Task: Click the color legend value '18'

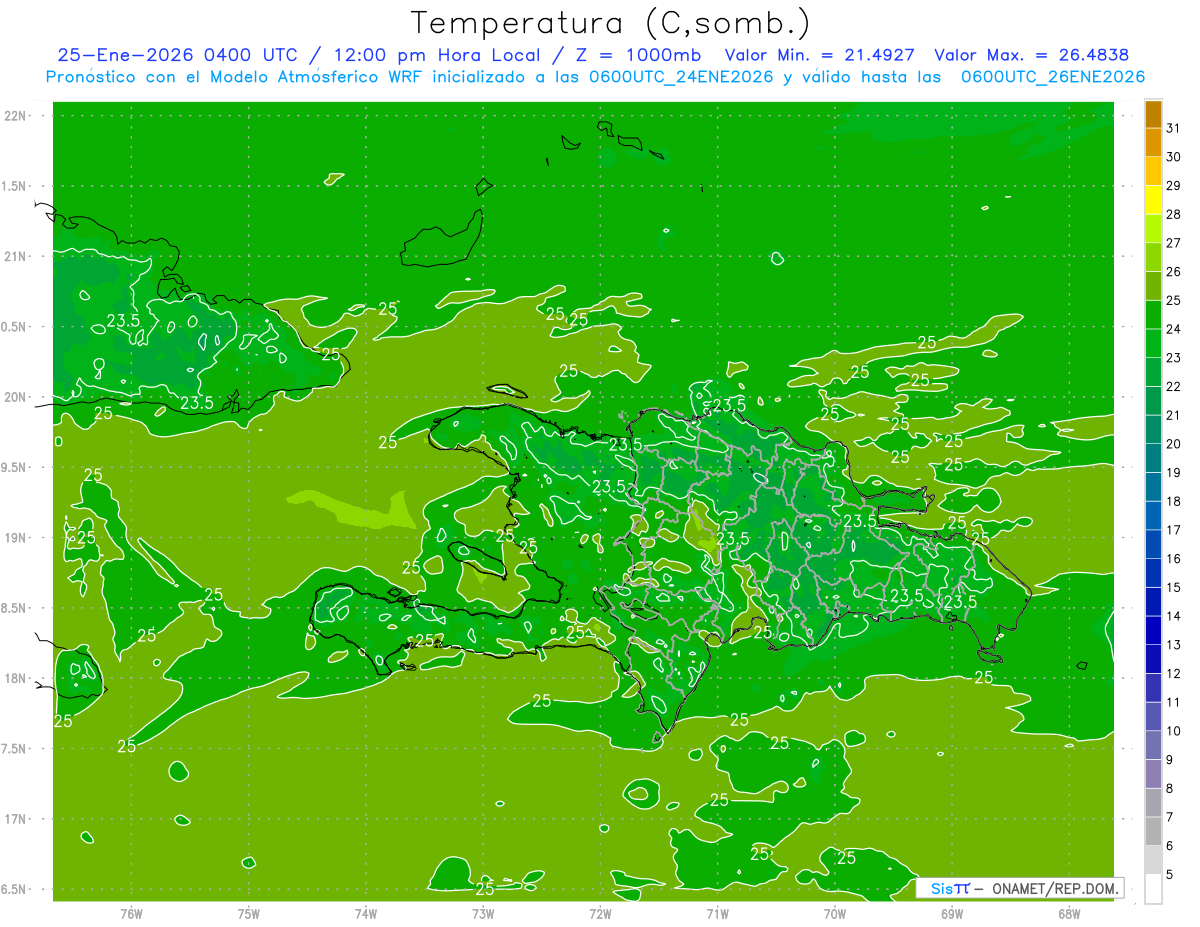Action: [x=1174, y=501]
